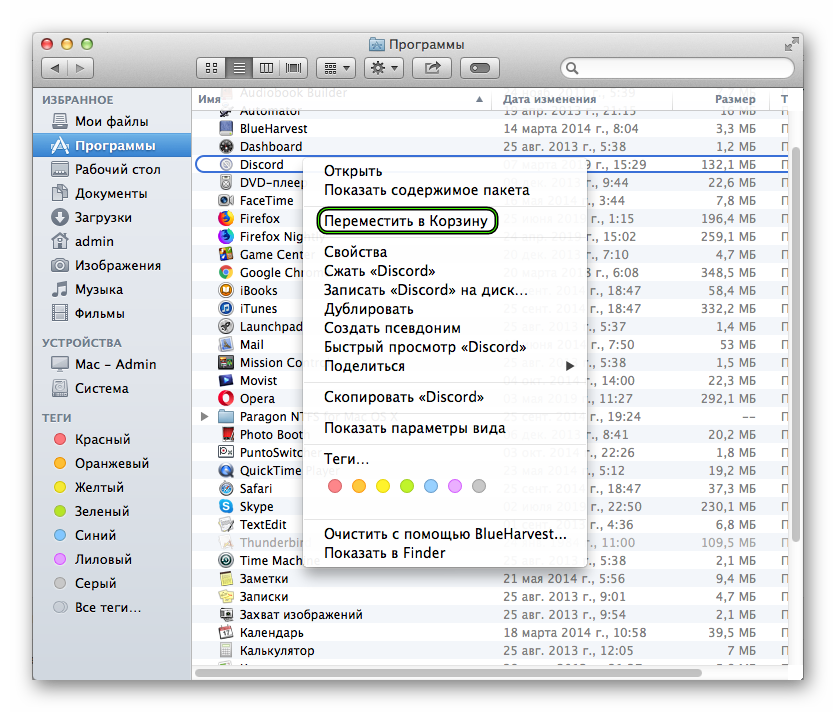The height and width of the screenshot is (712, 836).
Task: Switch to column view mode
Action: (266, 68)
